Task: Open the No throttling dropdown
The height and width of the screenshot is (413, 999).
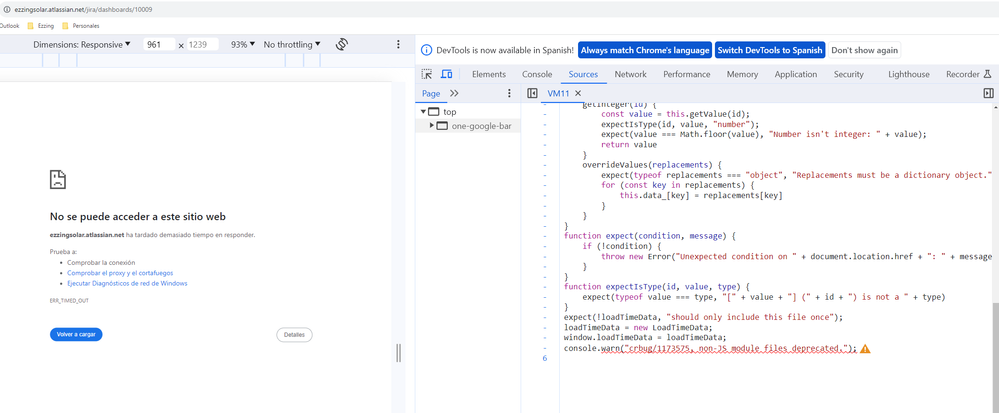Action: click(292, 45)
